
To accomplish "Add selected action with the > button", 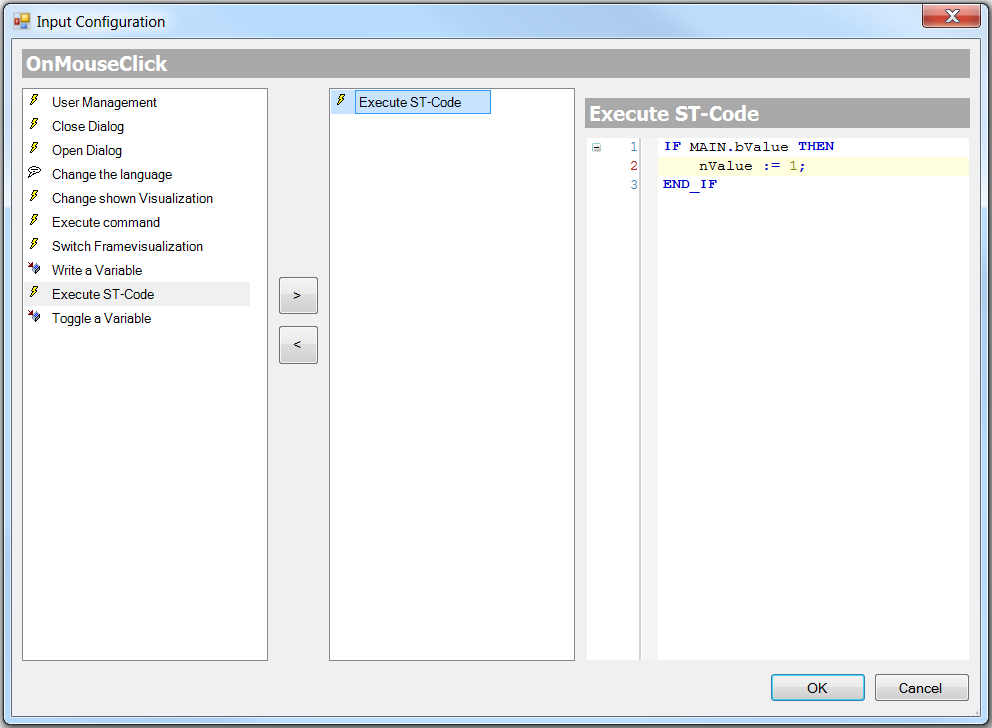I will 298,295.
